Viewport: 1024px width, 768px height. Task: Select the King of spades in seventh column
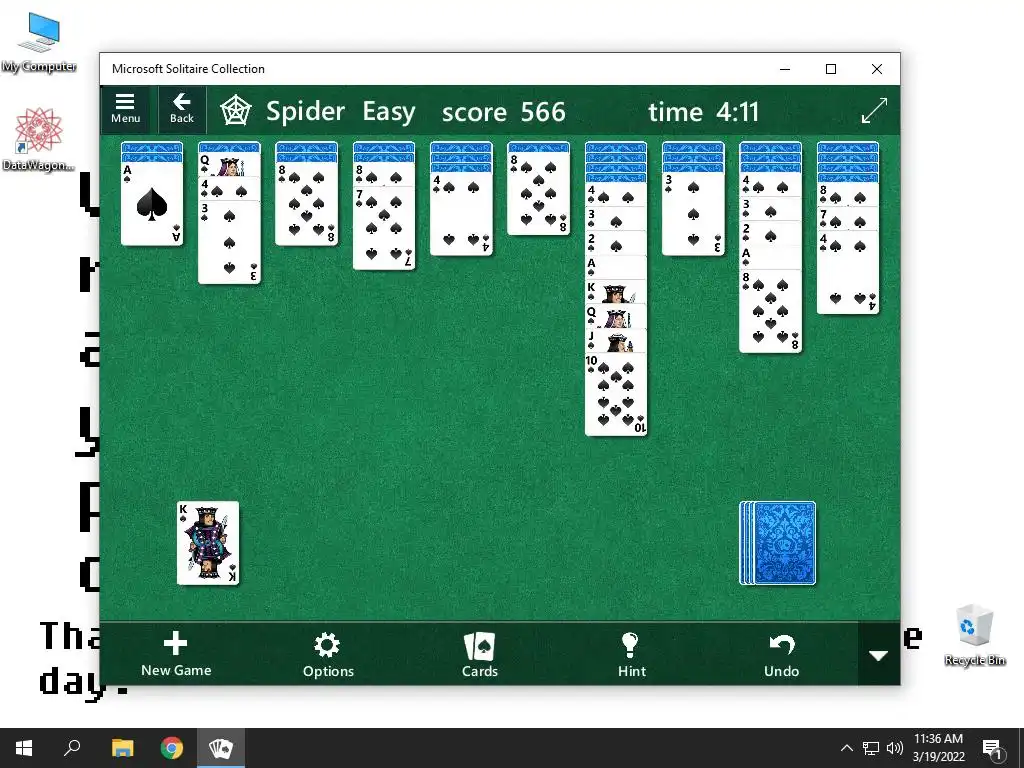pyautogui.click(x=616, y=292)
